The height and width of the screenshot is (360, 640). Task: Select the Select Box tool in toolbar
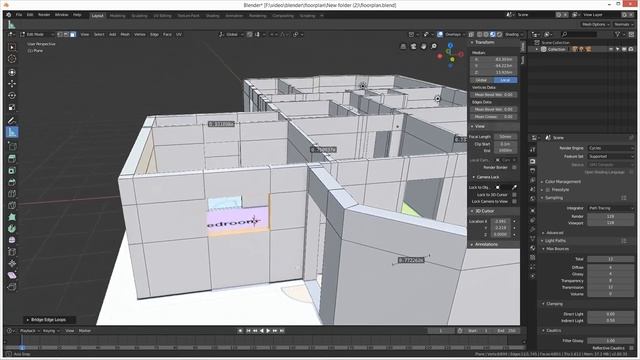(12, 47)
